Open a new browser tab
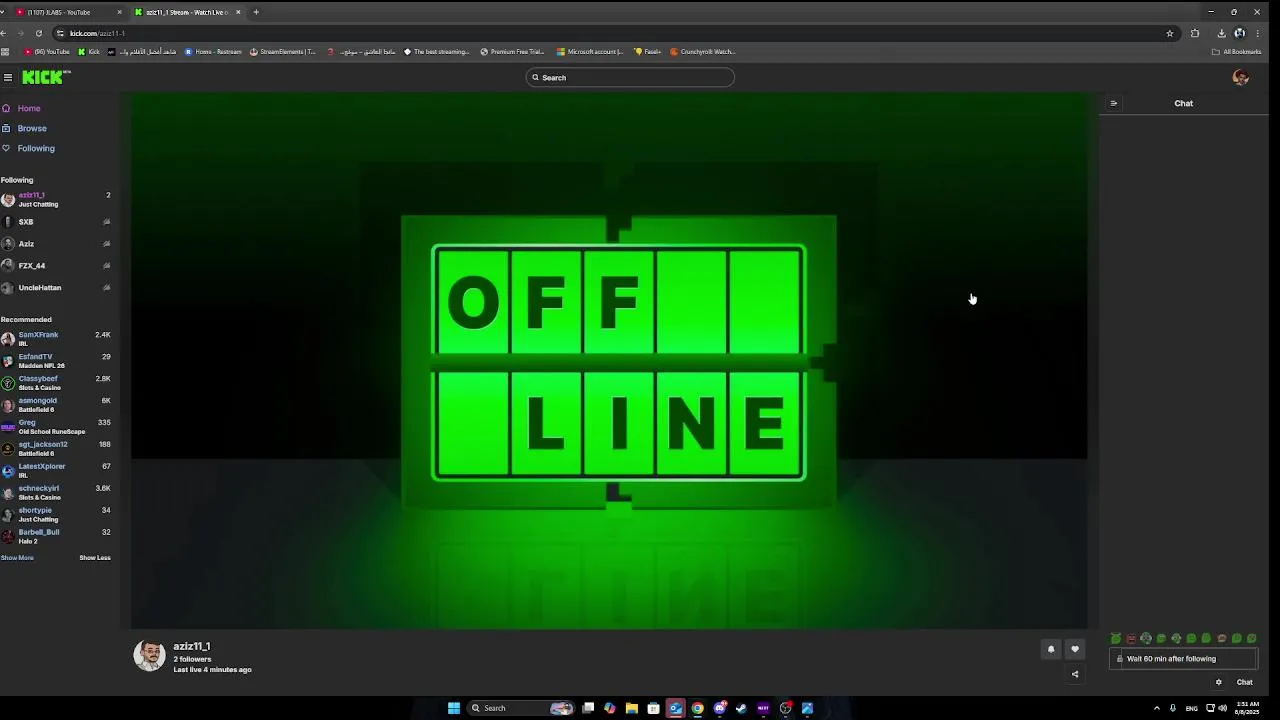This screenshot has height=720, width=1280. (x=256, y=12)
